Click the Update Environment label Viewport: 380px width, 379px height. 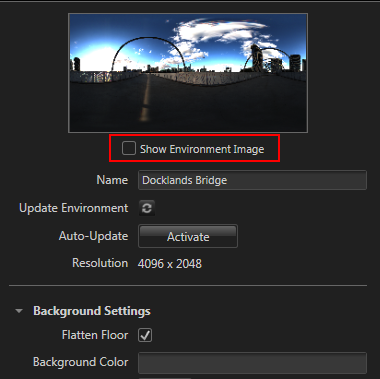74,208
